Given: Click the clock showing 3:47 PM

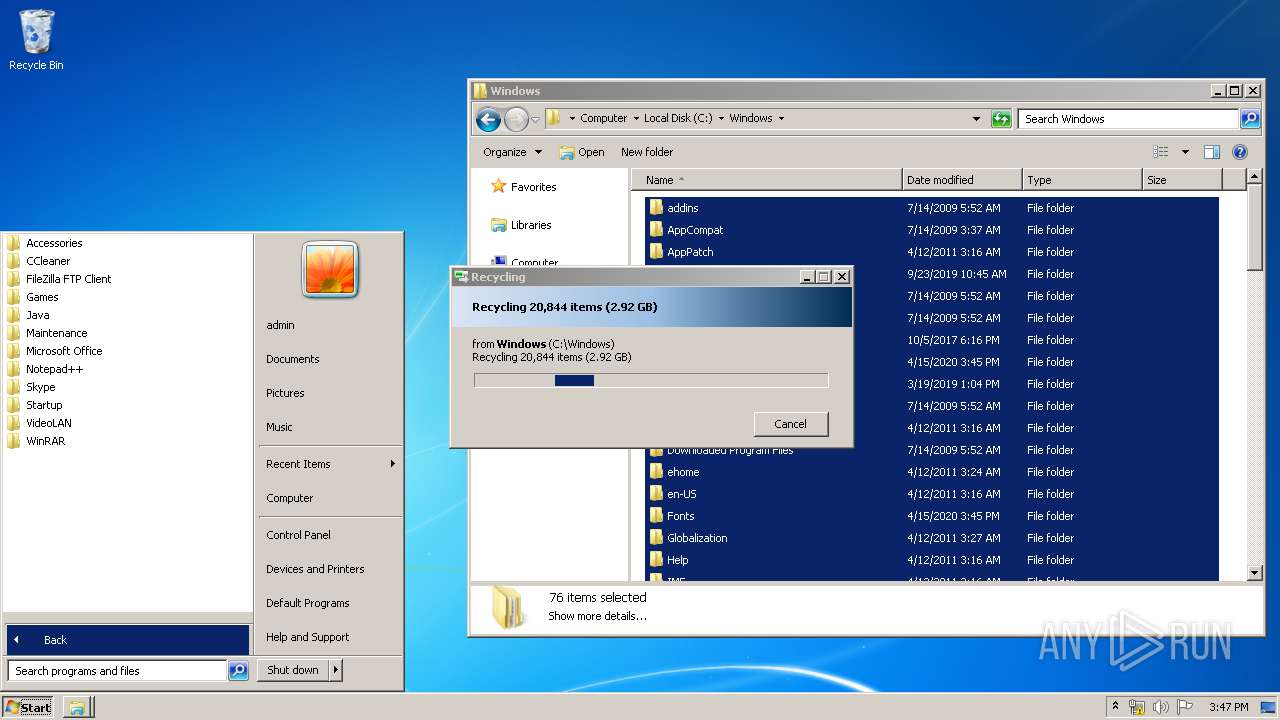Looking at the screenshot, I should [x=1228, y=707].
